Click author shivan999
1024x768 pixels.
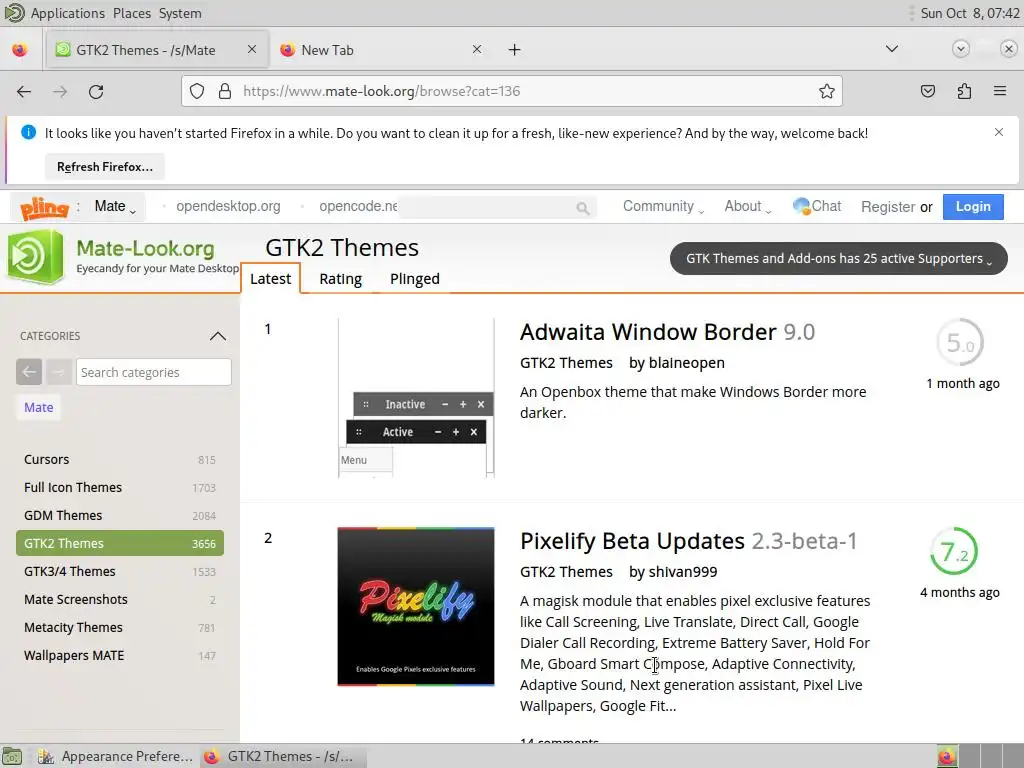click(682, 571)
